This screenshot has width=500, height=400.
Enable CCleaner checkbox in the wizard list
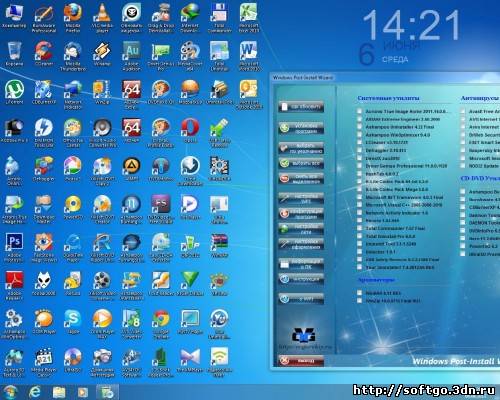tap(359, 142)
